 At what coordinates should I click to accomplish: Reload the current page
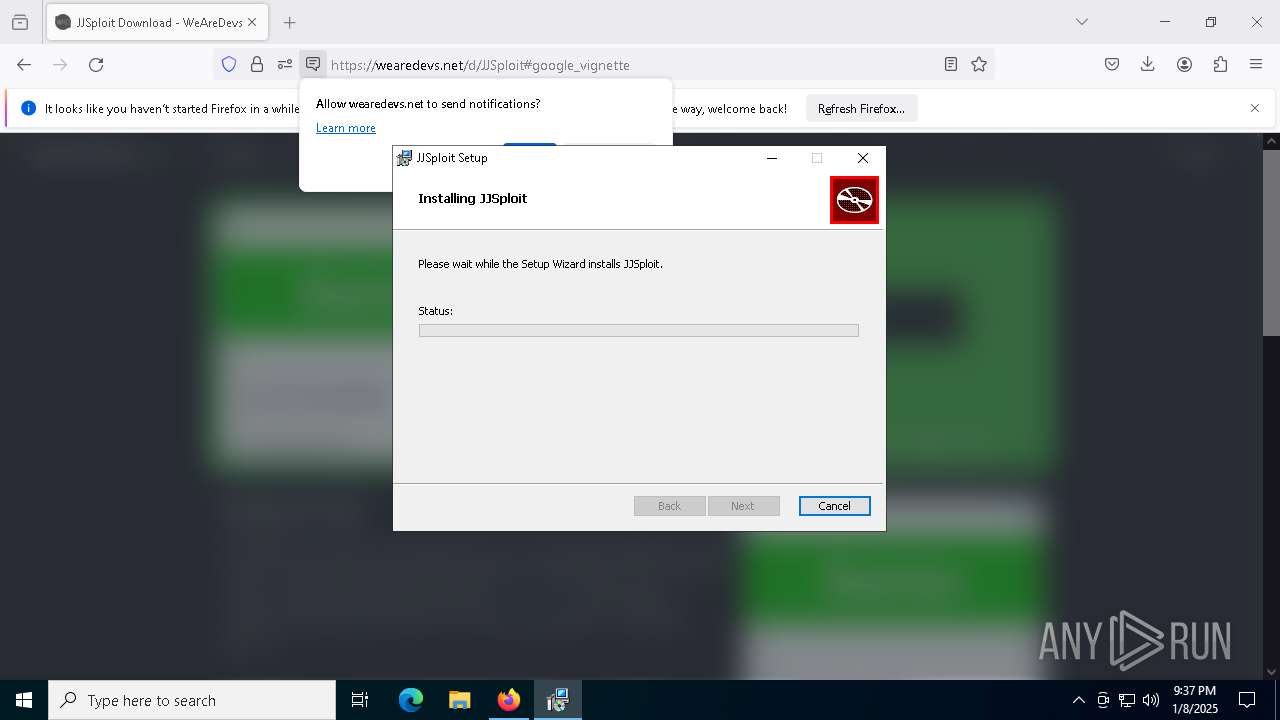[96, 64]
